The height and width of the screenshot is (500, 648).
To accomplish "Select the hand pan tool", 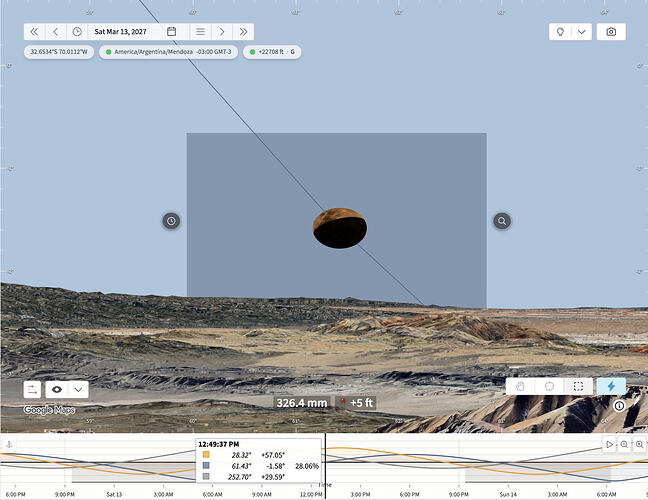I will point(520,386).
